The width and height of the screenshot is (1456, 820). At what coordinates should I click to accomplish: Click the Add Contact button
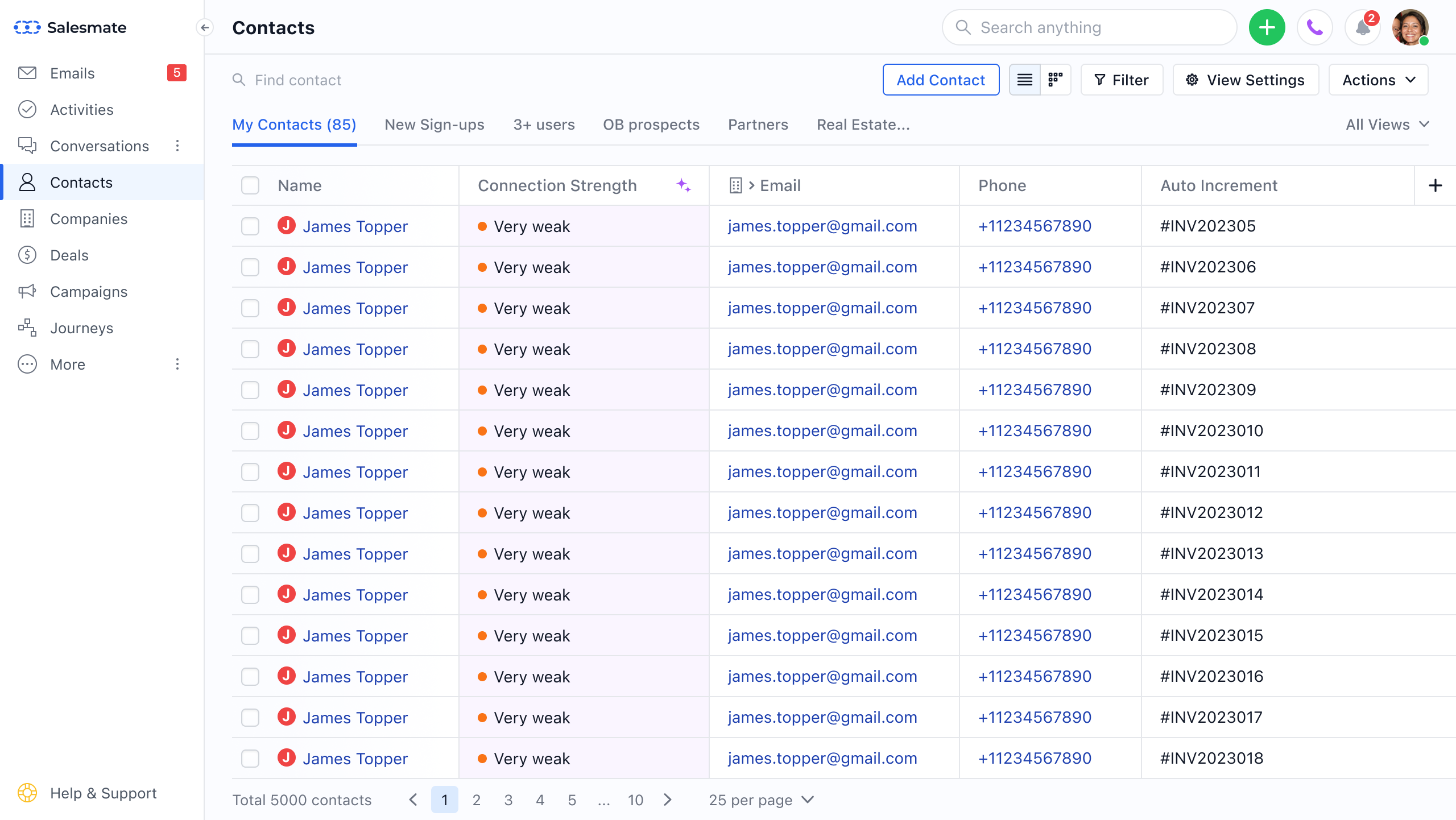pyautogui.click(x=941, y=80)
